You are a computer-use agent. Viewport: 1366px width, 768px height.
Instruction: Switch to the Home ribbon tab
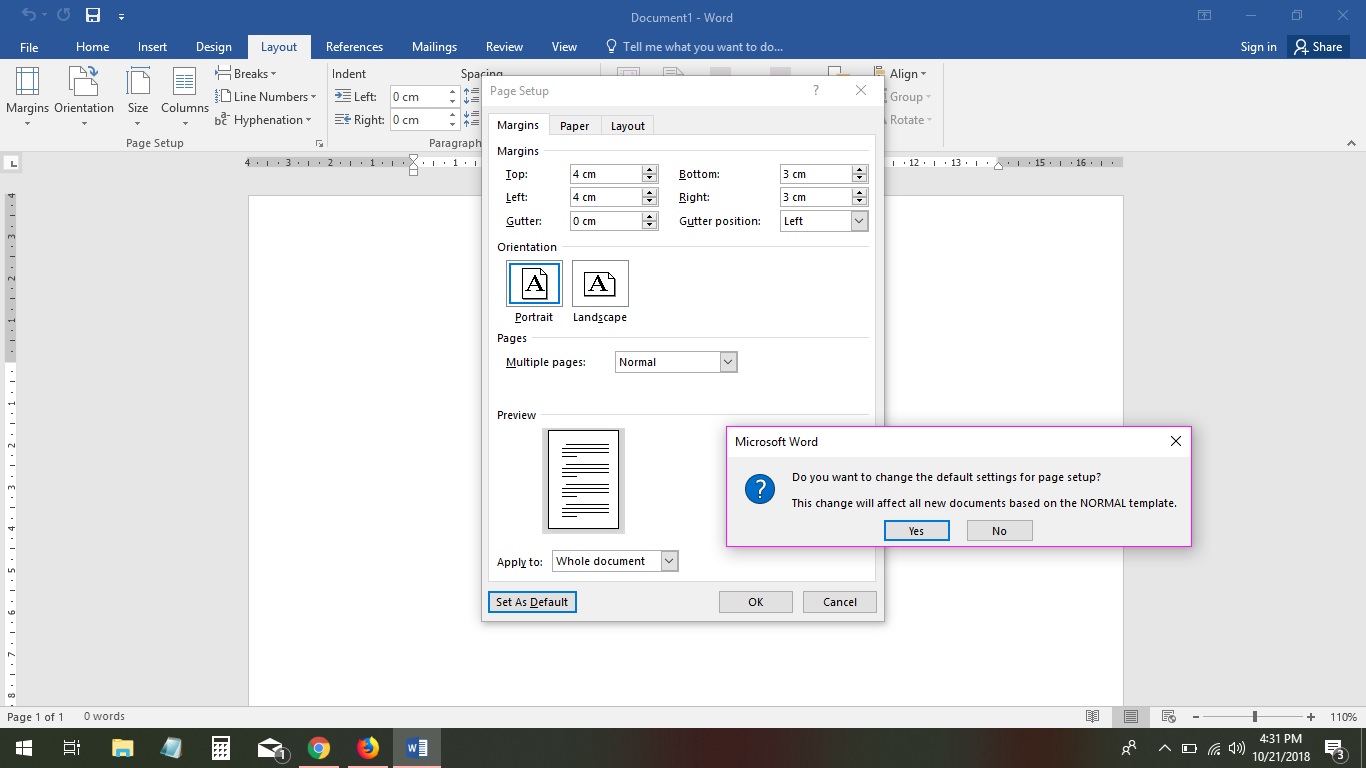click(93, 47)
